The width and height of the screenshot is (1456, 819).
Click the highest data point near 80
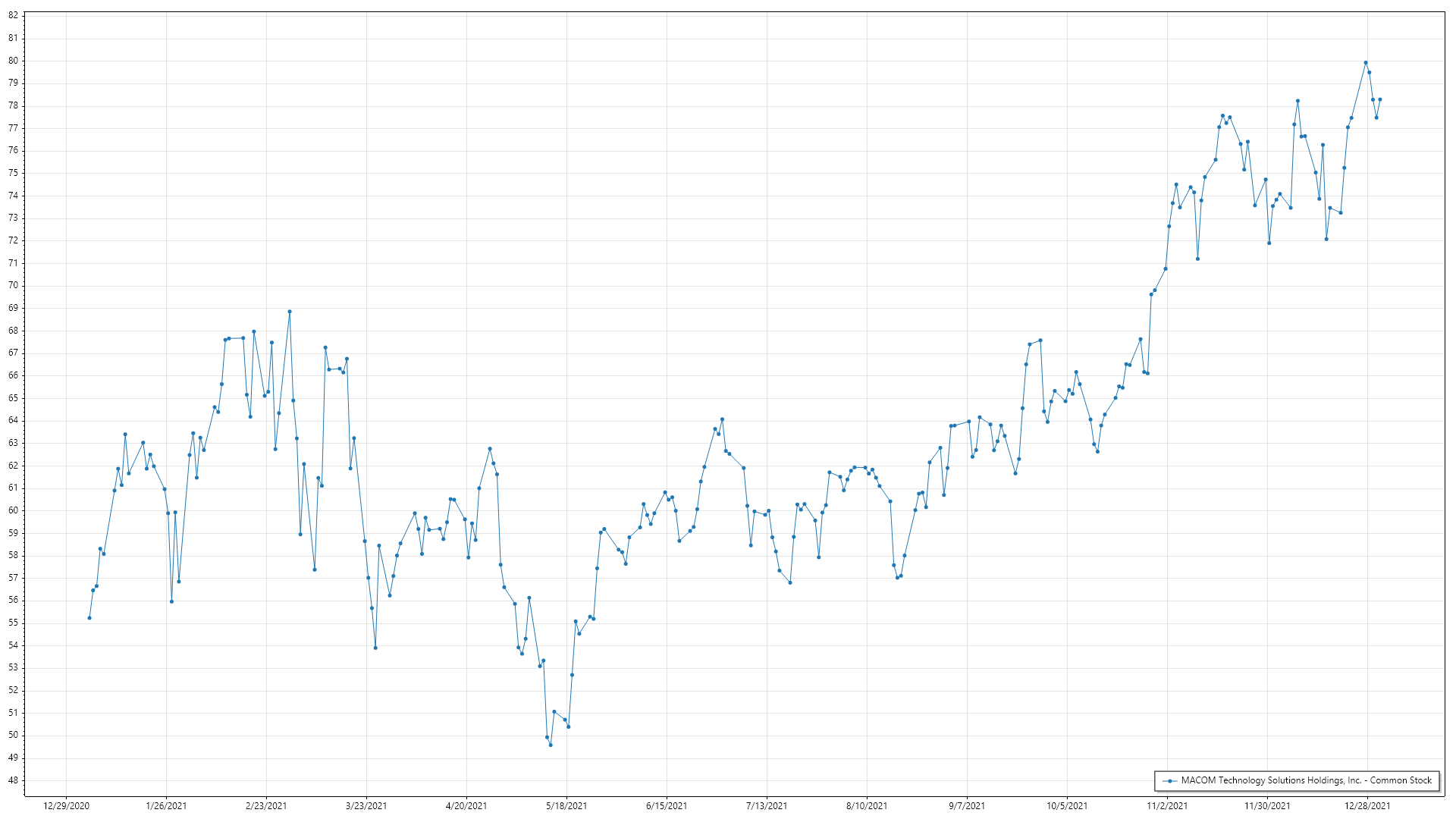click(1366, 63)
